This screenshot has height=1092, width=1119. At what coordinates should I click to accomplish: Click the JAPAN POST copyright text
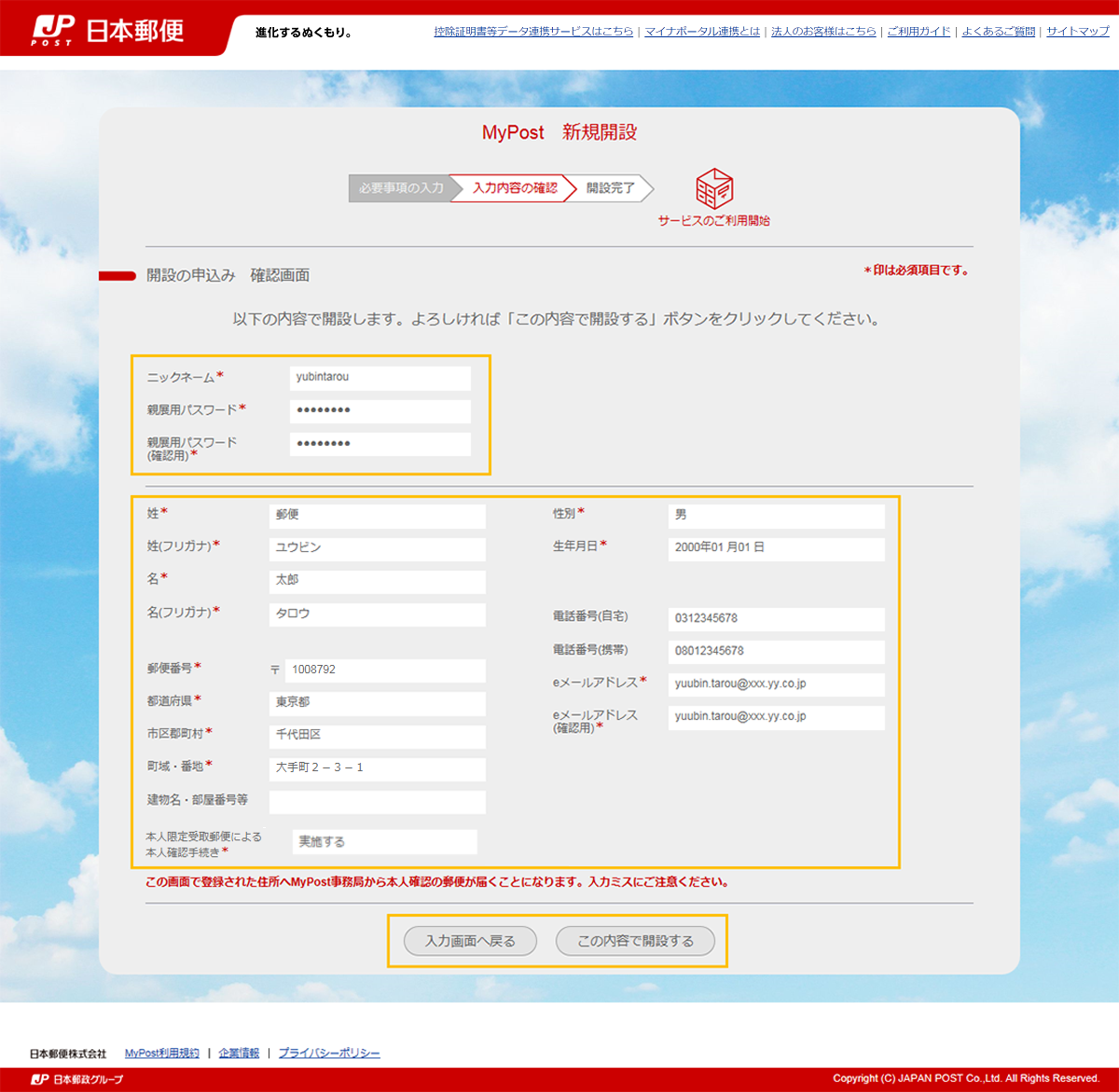point(966,1078)
